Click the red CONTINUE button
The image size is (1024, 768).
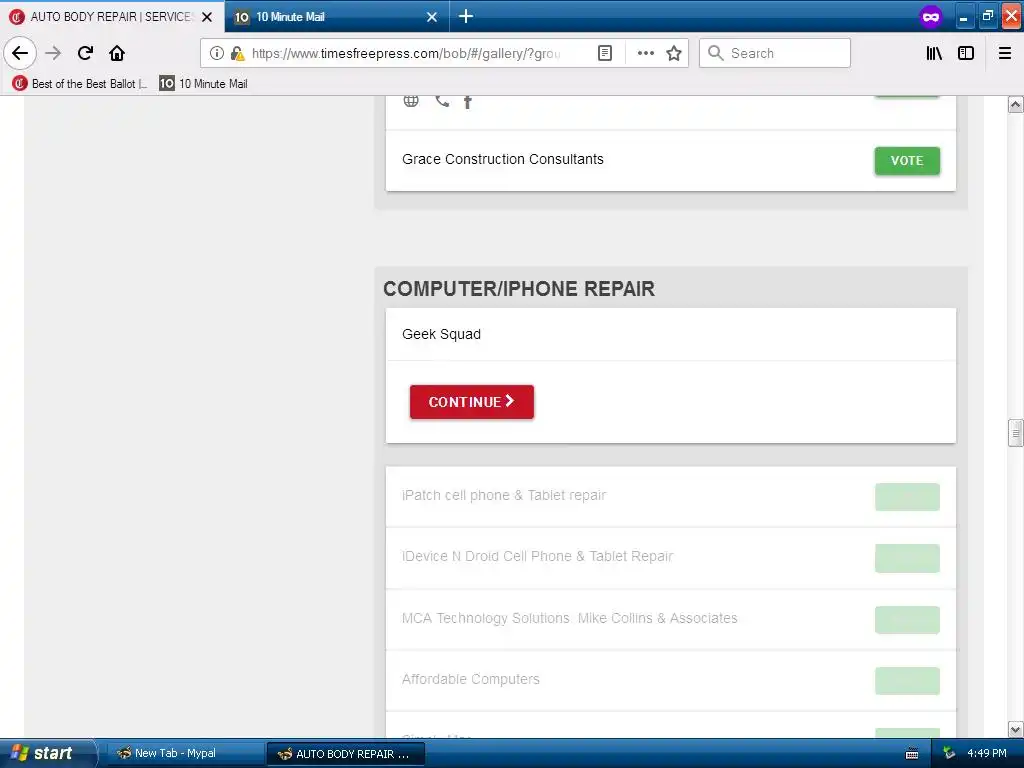[472, 402]
